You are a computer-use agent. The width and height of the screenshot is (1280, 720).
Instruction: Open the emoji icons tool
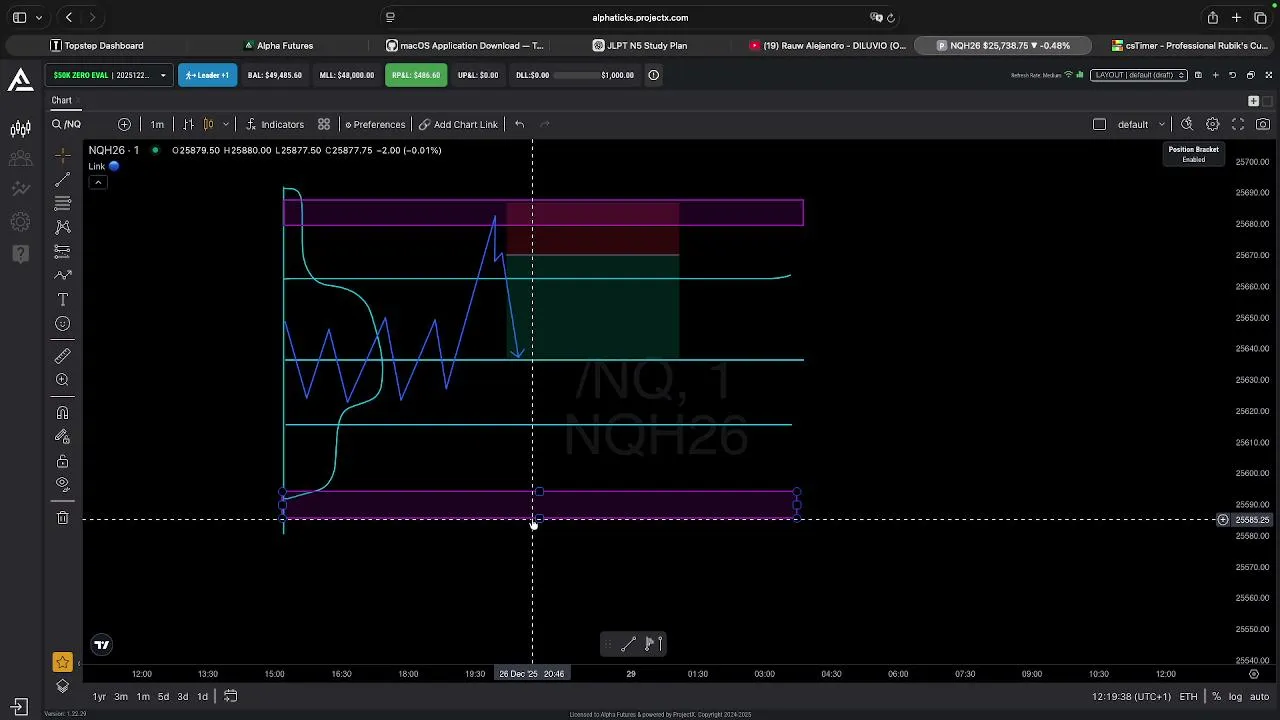click(x=62, y=324)
